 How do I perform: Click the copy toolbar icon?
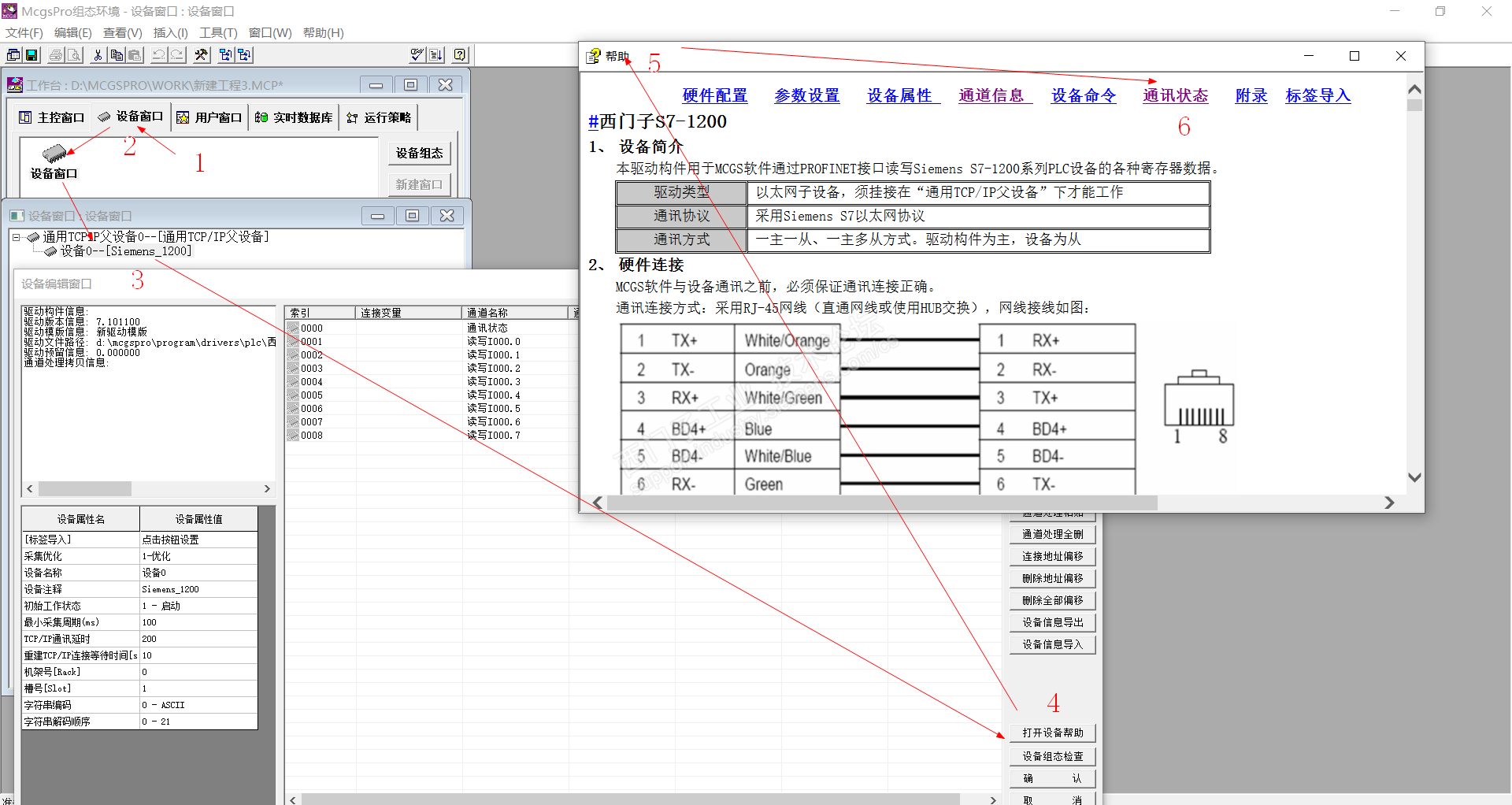(x=117, y=54)
